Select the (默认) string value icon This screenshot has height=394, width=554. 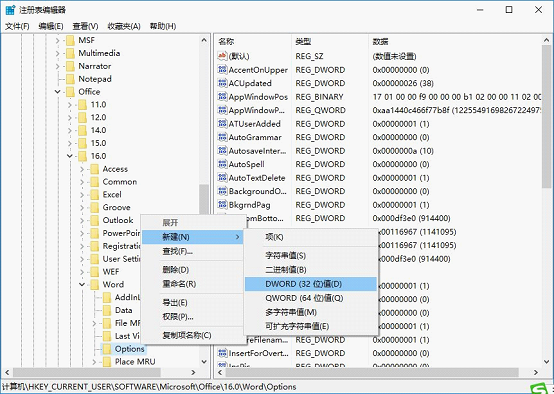click(x=222, y=56)
